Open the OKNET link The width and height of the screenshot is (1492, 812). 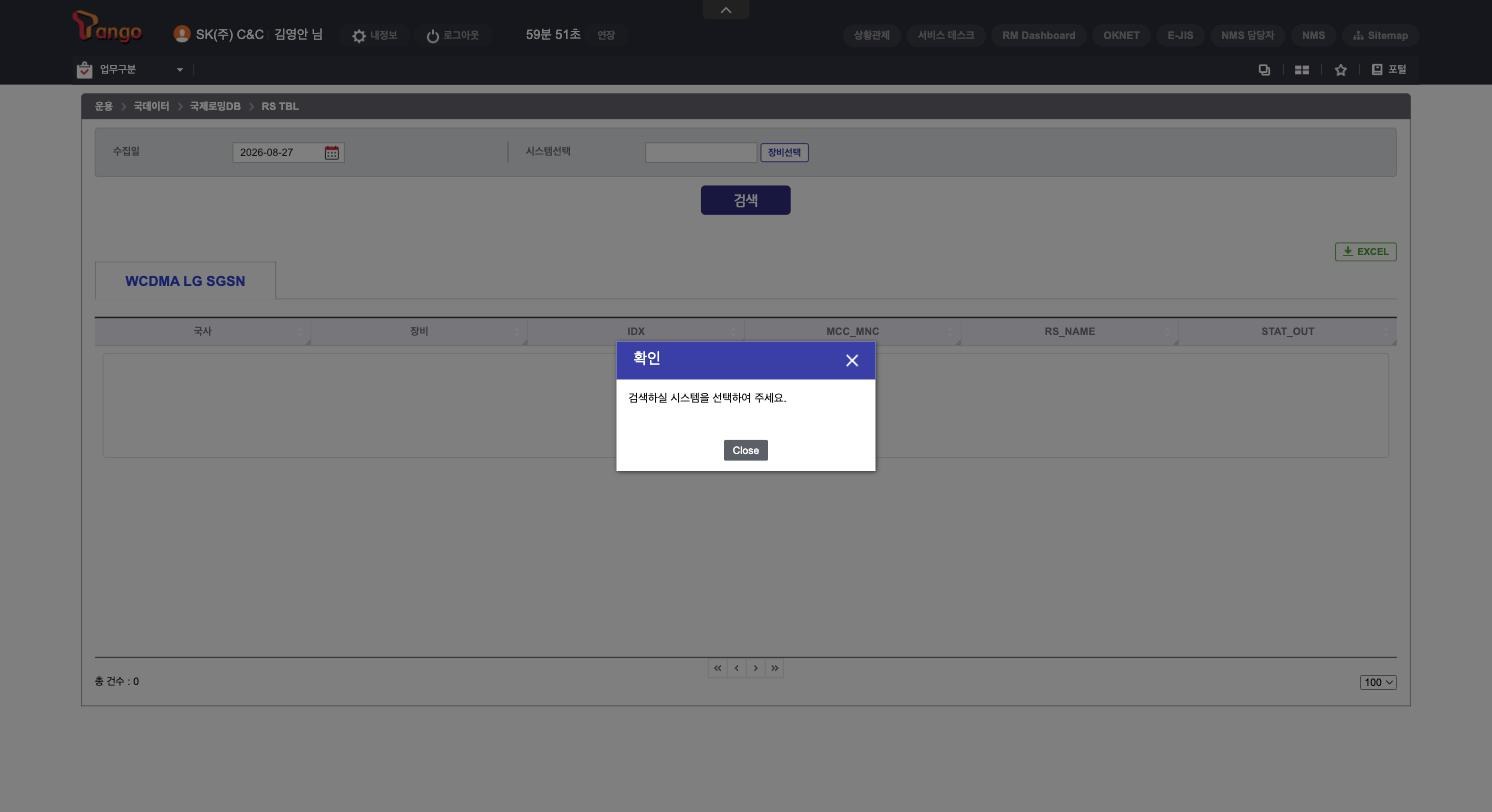pyautogui.click(x=1121, y=35)
